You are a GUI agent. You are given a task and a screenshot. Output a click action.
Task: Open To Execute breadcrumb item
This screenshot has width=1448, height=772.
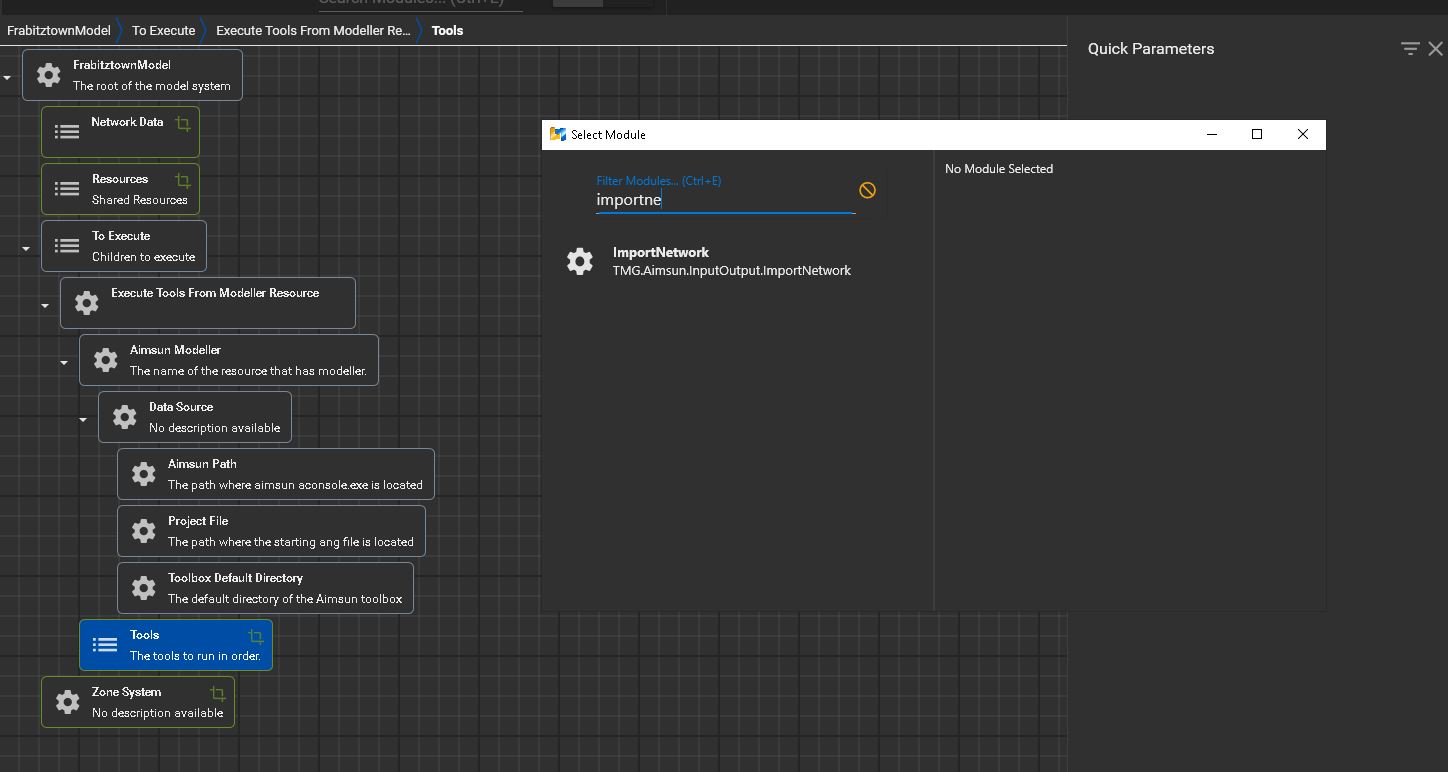(163, 30)
